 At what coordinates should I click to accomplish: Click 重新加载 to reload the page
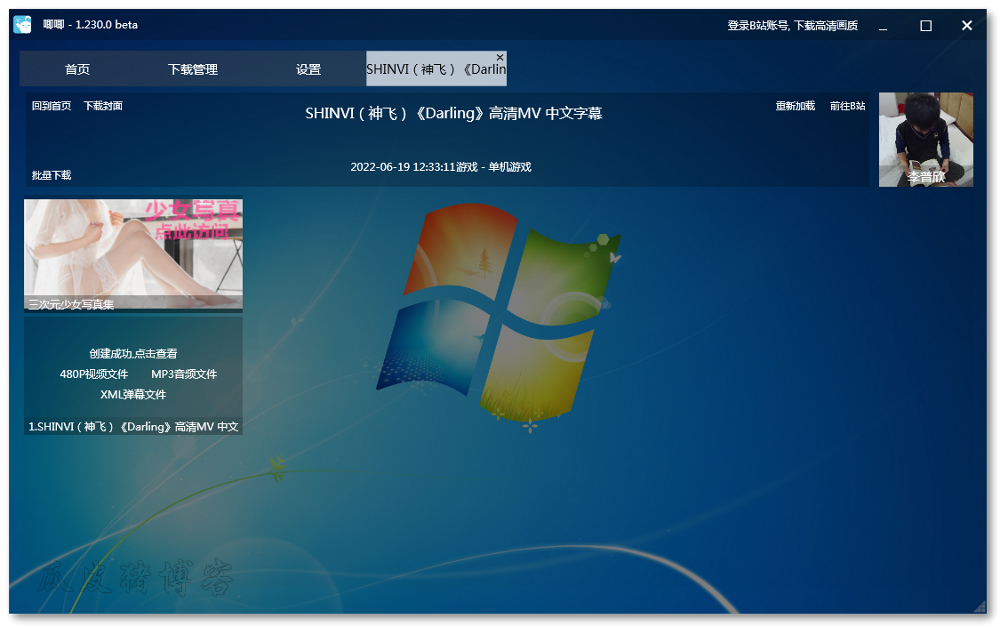[795, 106]
